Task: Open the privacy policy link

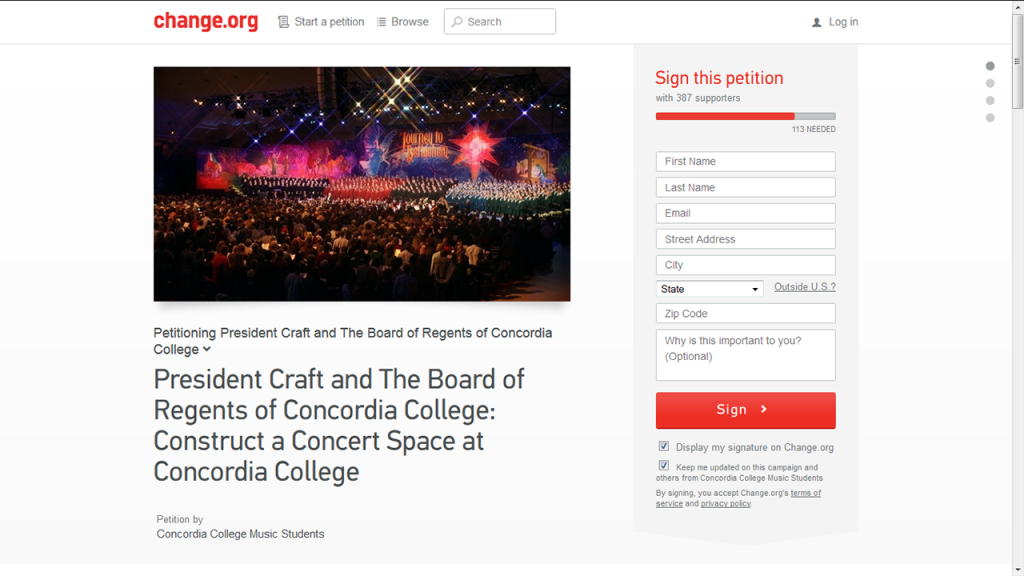Action: tap(725, 504)
